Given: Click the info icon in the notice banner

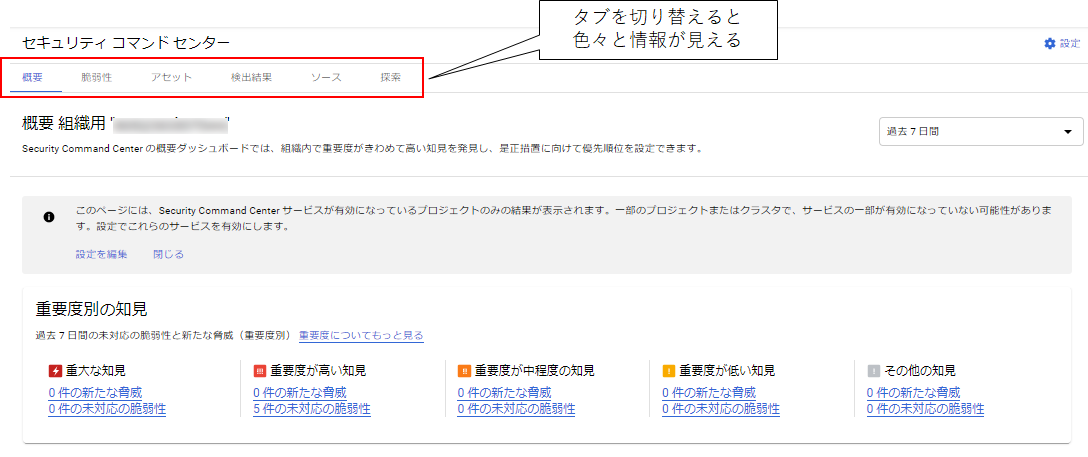Looking at the screenshot, I should 49,217.
